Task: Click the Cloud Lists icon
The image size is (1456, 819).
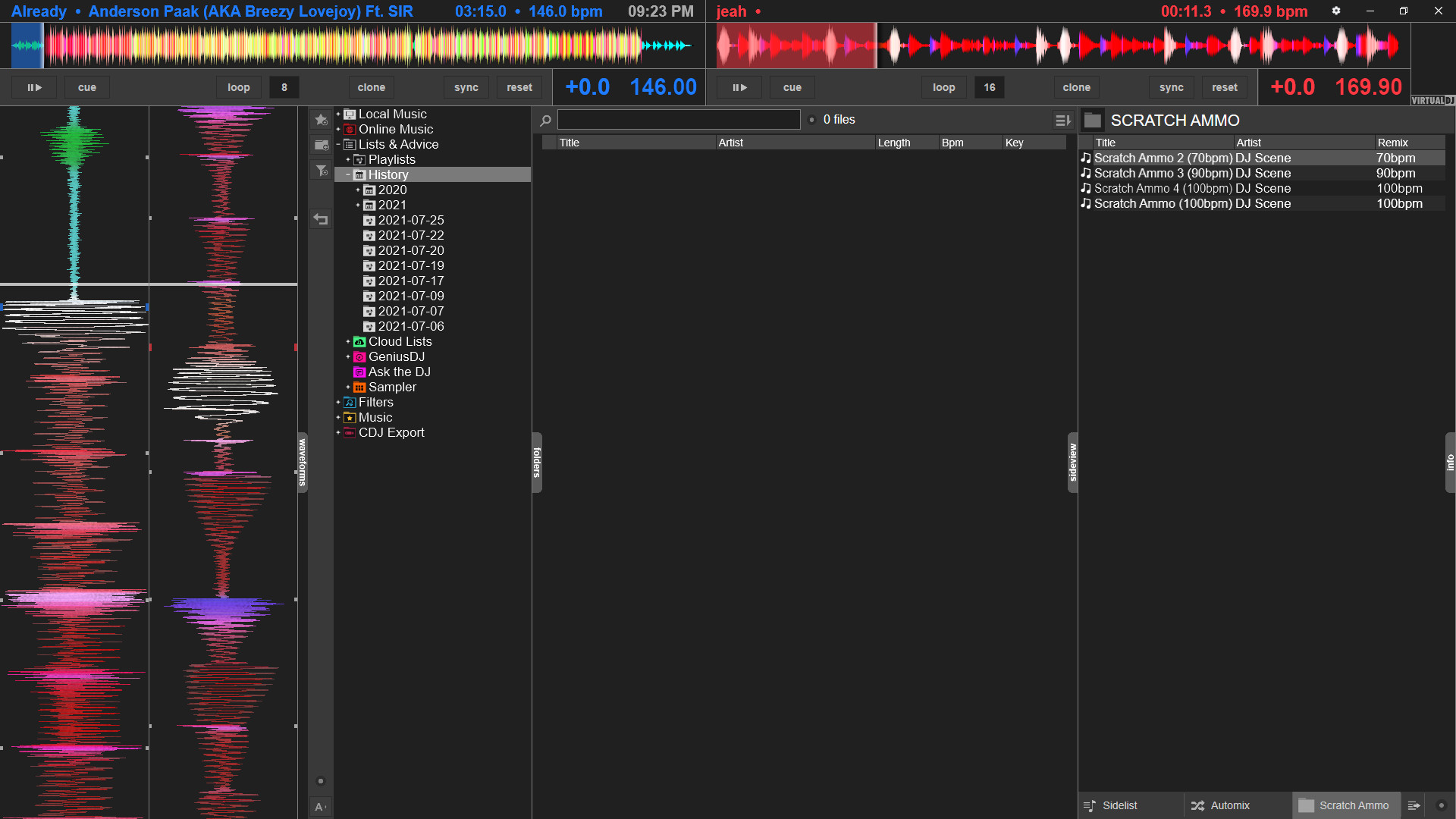Action: click(359, 342)
